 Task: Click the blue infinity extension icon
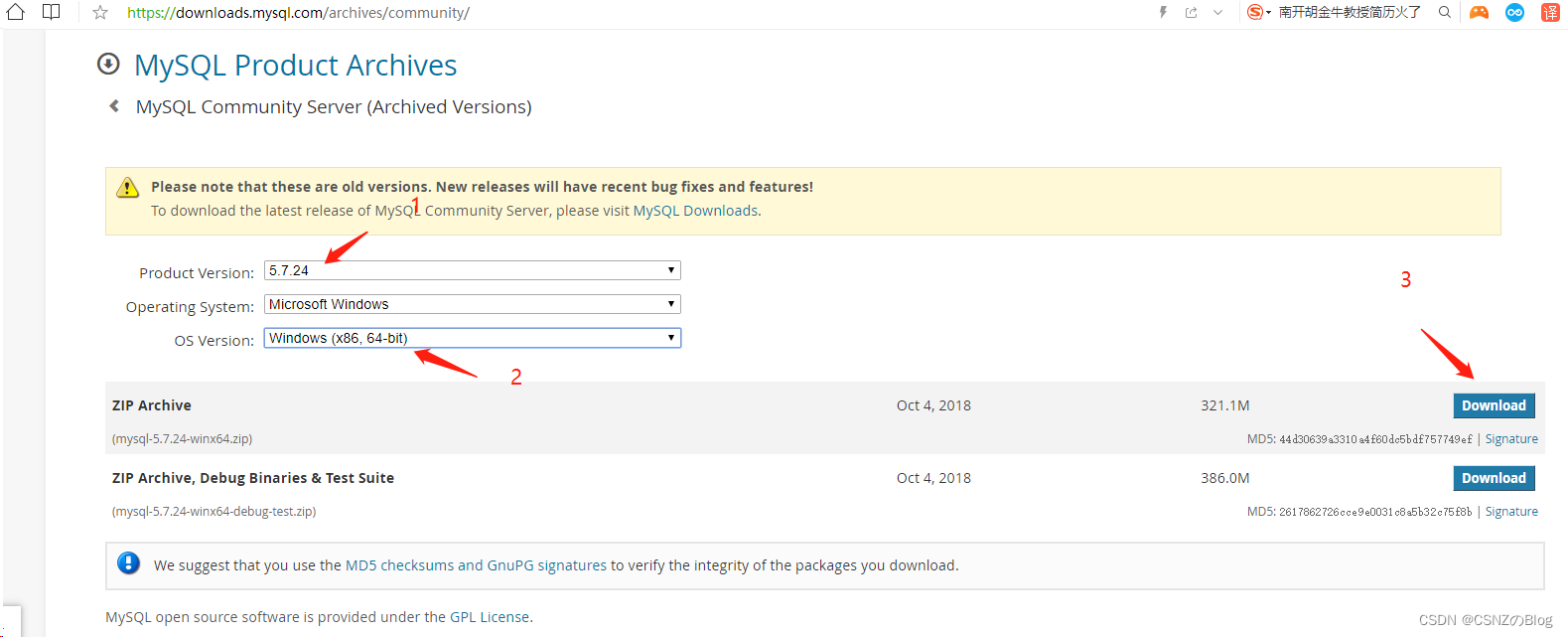point(1514,12)
